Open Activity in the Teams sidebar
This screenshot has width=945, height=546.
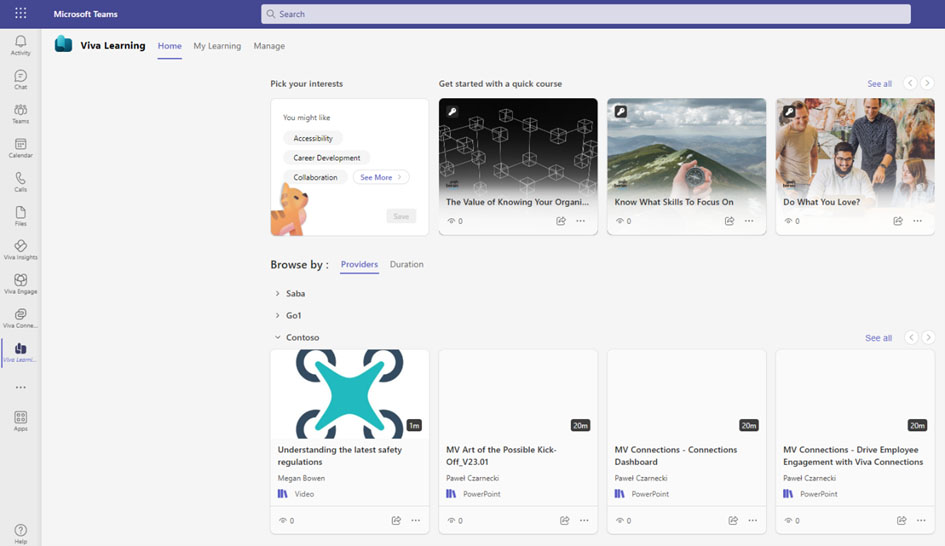20,46
